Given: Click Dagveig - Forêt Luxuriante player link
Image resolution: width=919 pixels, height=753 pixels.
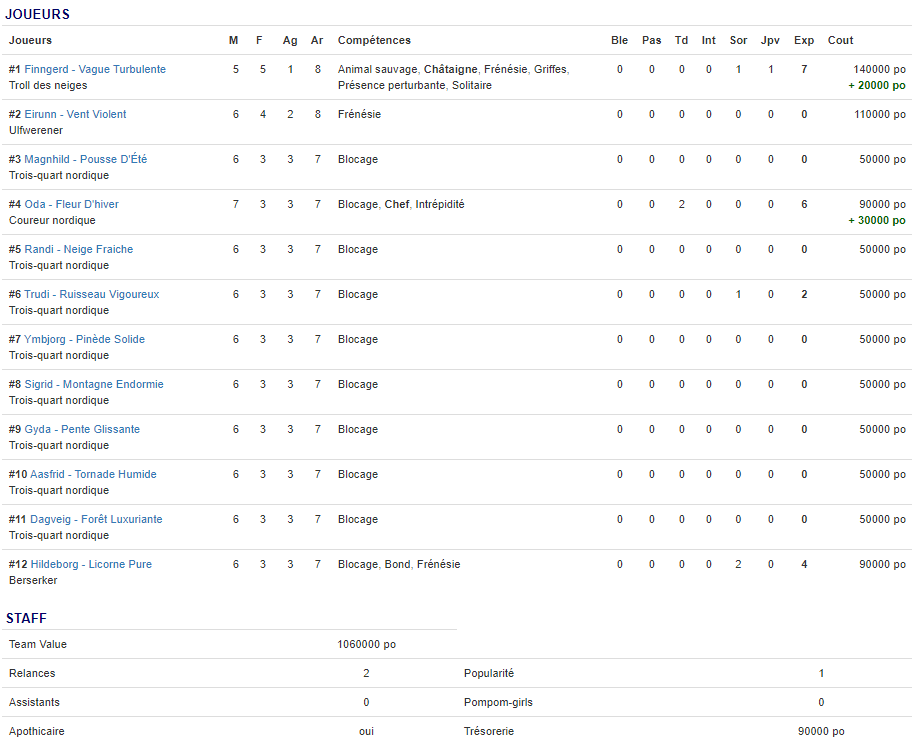Looking at the screenshot, I should pos(96,520).
